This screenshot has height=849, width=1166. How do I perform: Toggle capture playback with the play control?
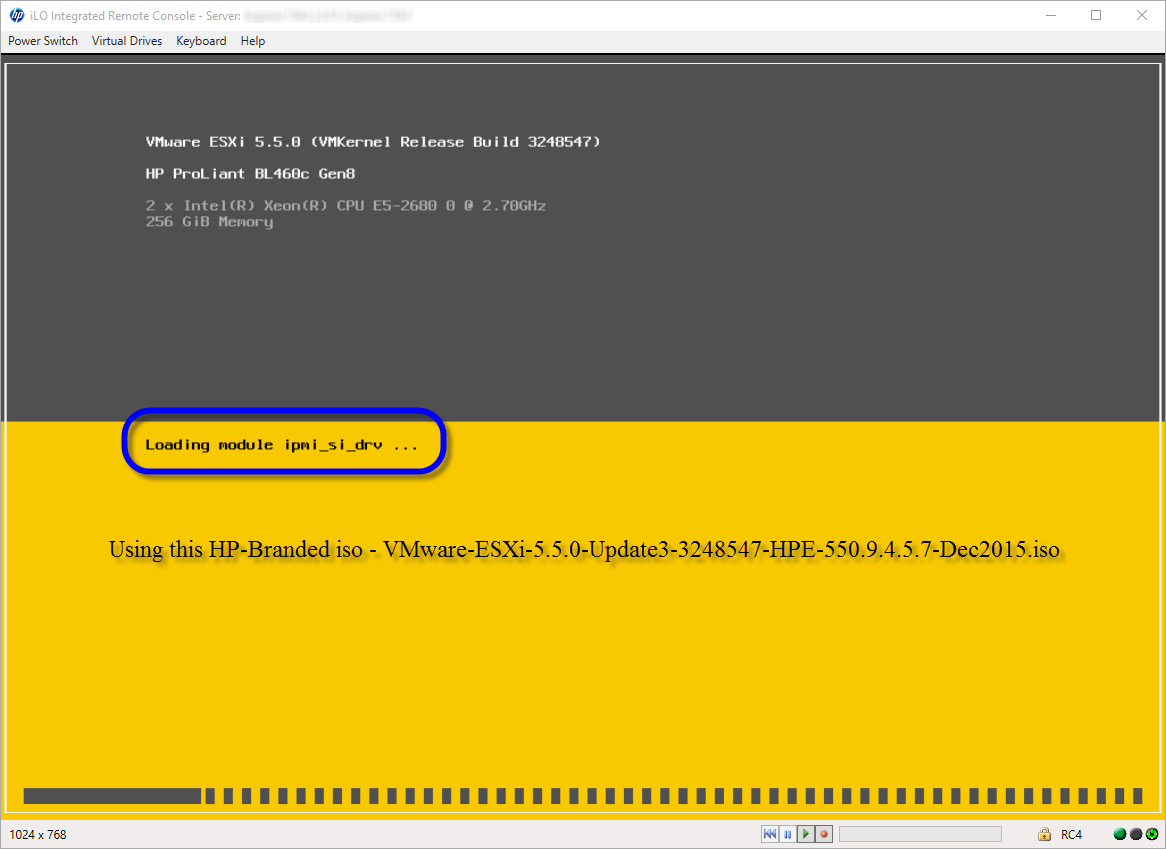click(806, 833)
